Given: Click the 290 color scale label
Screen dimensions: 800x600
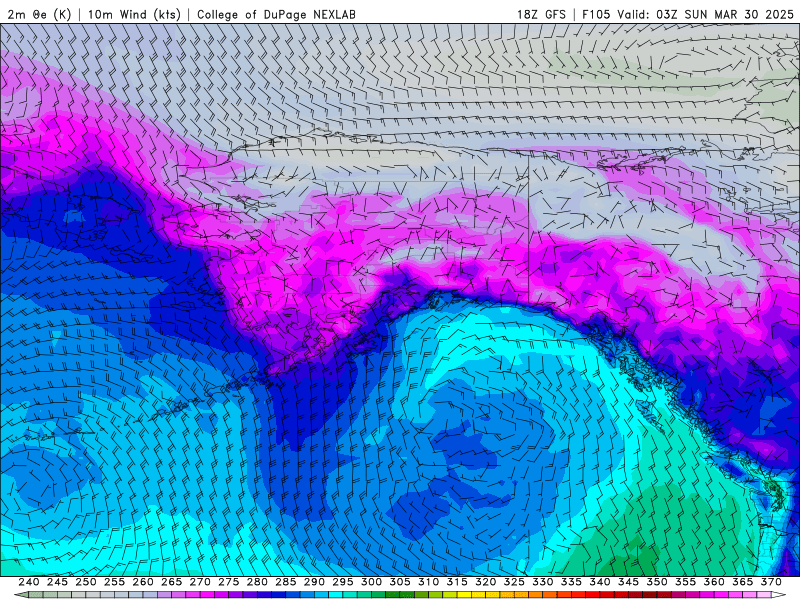Looking at the screenshot, I should tap(314, 582).
